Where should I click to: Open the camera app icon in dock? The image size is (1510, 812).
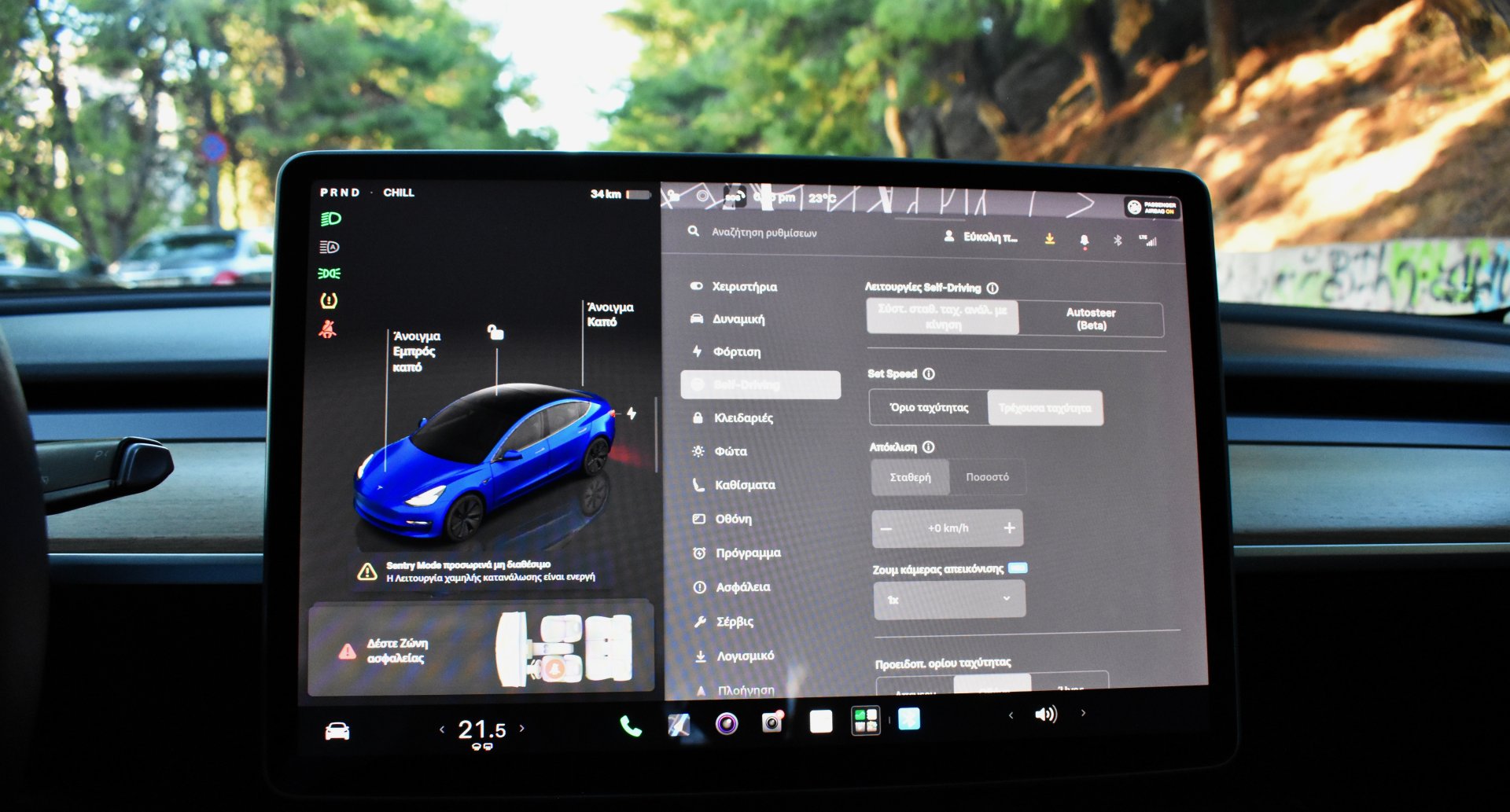[x=727, y=723]
